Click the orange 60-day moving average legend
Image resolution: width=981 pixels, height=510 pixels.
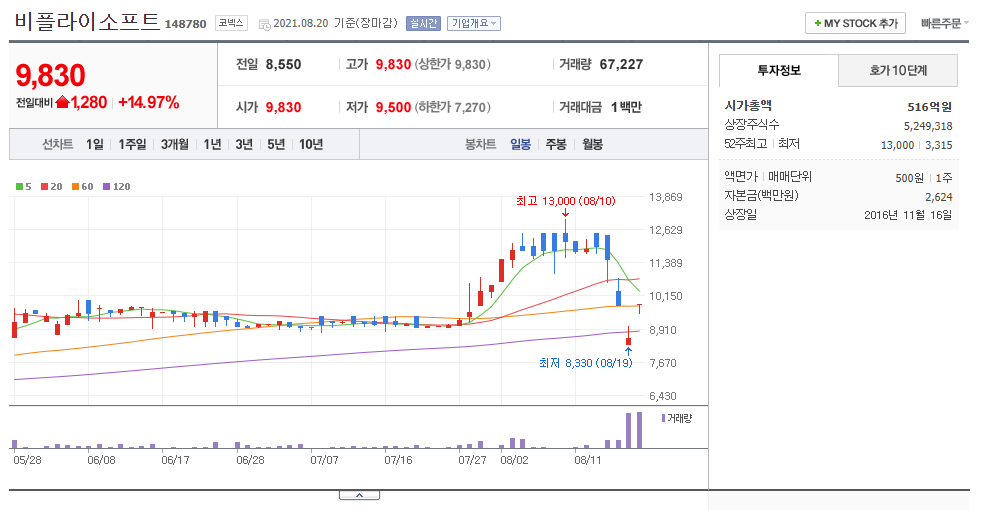coord(83,186)
